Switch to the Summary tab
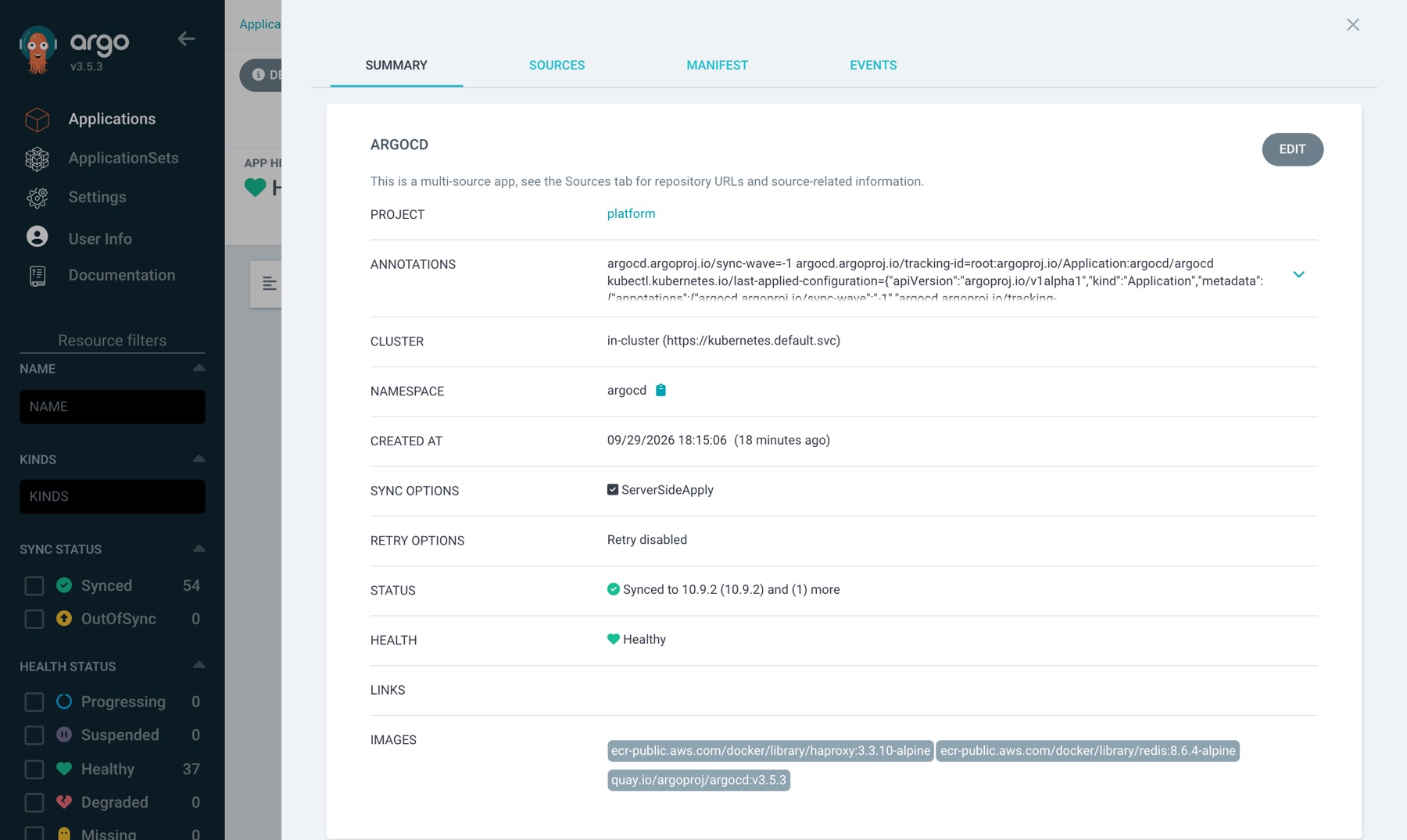Screen dimensions: 1407x840 tap(396, 66)
